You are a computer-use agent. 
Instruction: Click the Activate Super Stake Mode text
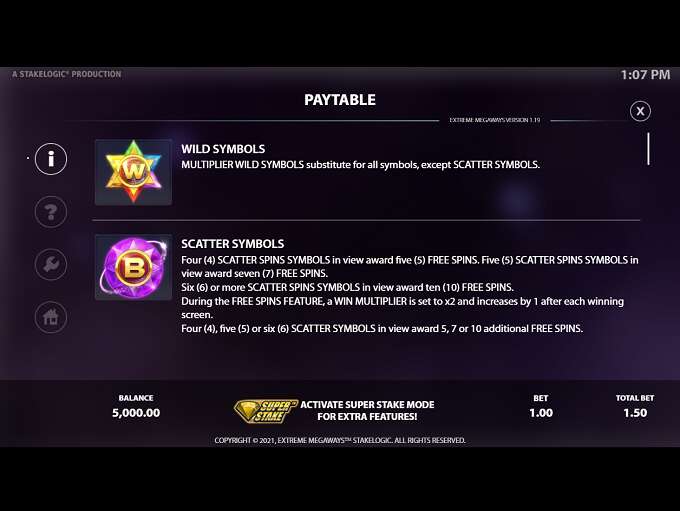click(x=367, y=410)
